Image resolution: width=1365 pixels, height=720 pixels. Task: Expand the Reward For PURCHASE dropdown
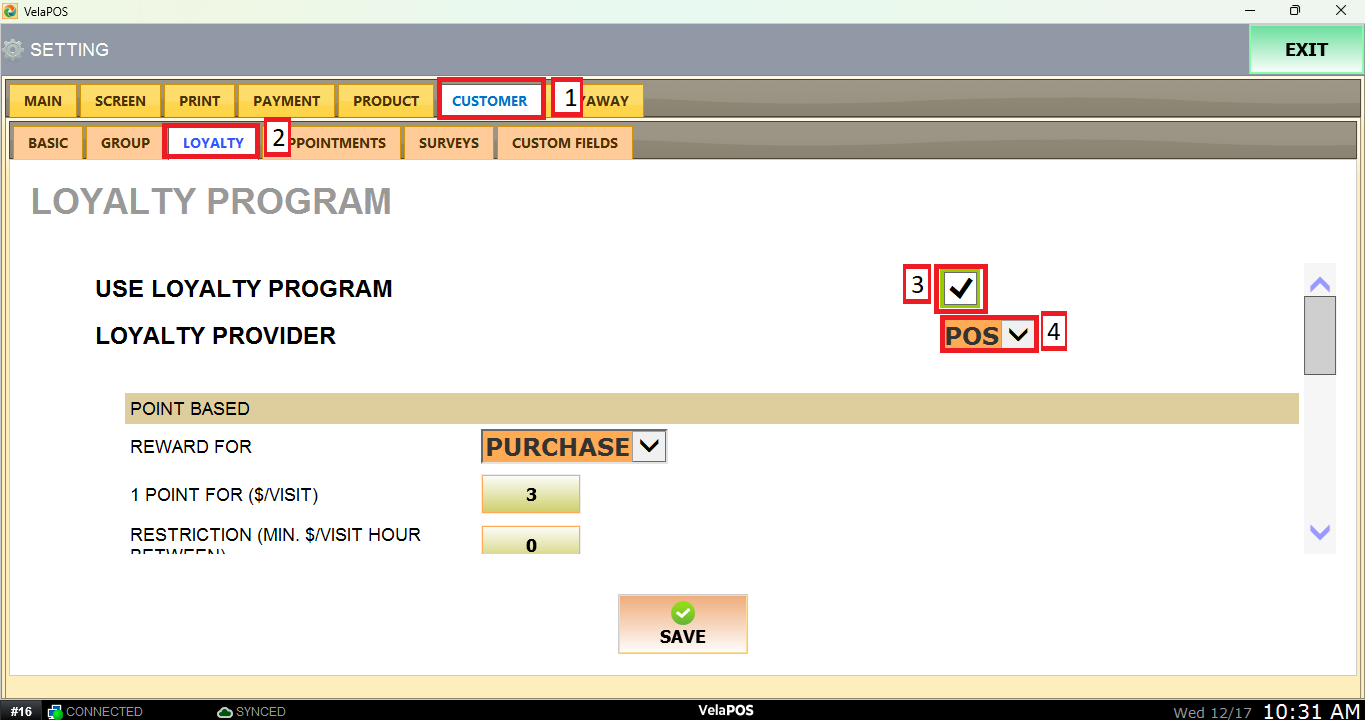[x=573, y=446]
